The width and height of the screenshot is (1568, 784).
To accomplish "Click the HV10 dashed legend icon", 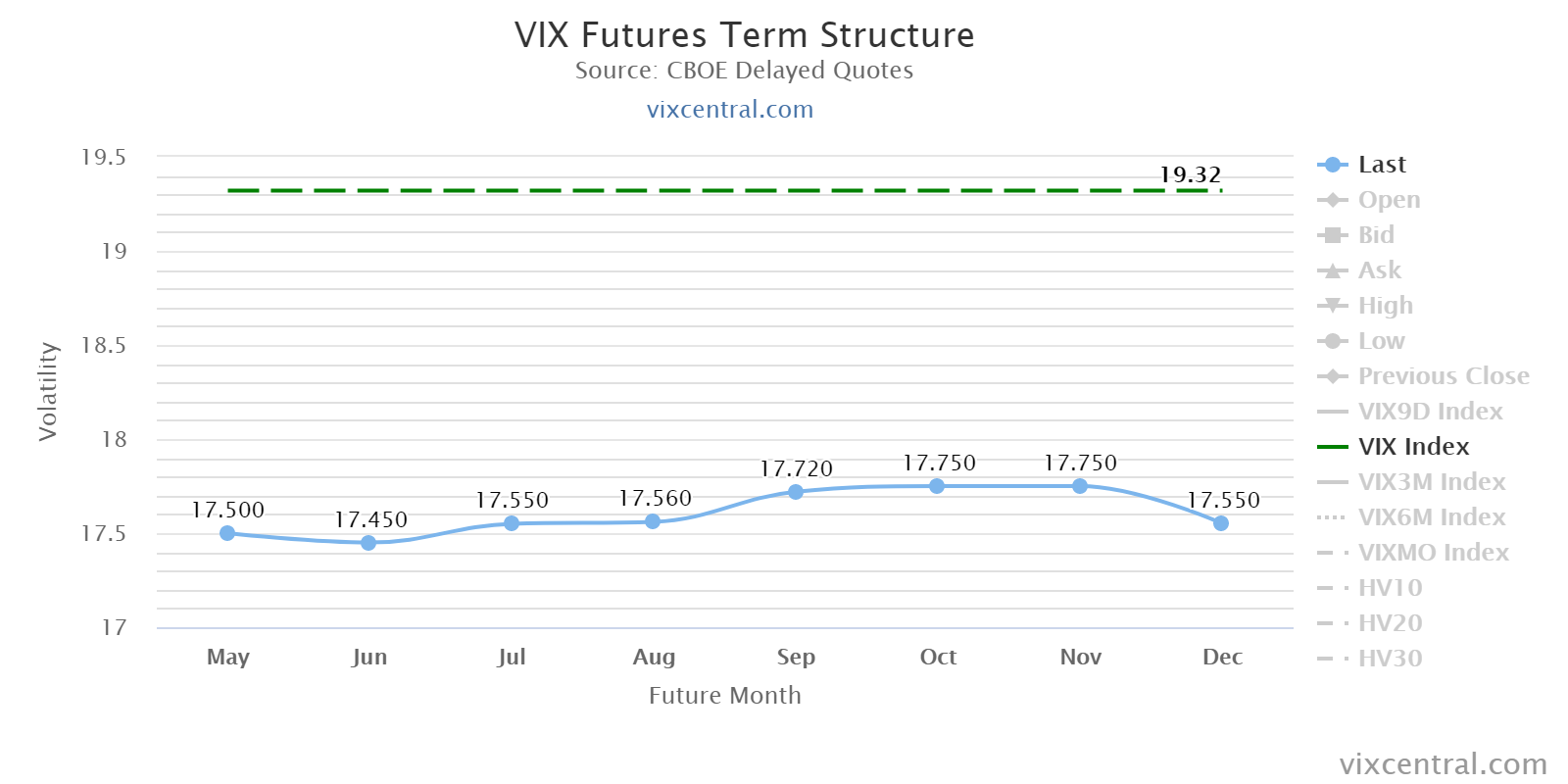I will pos(1333,588).
